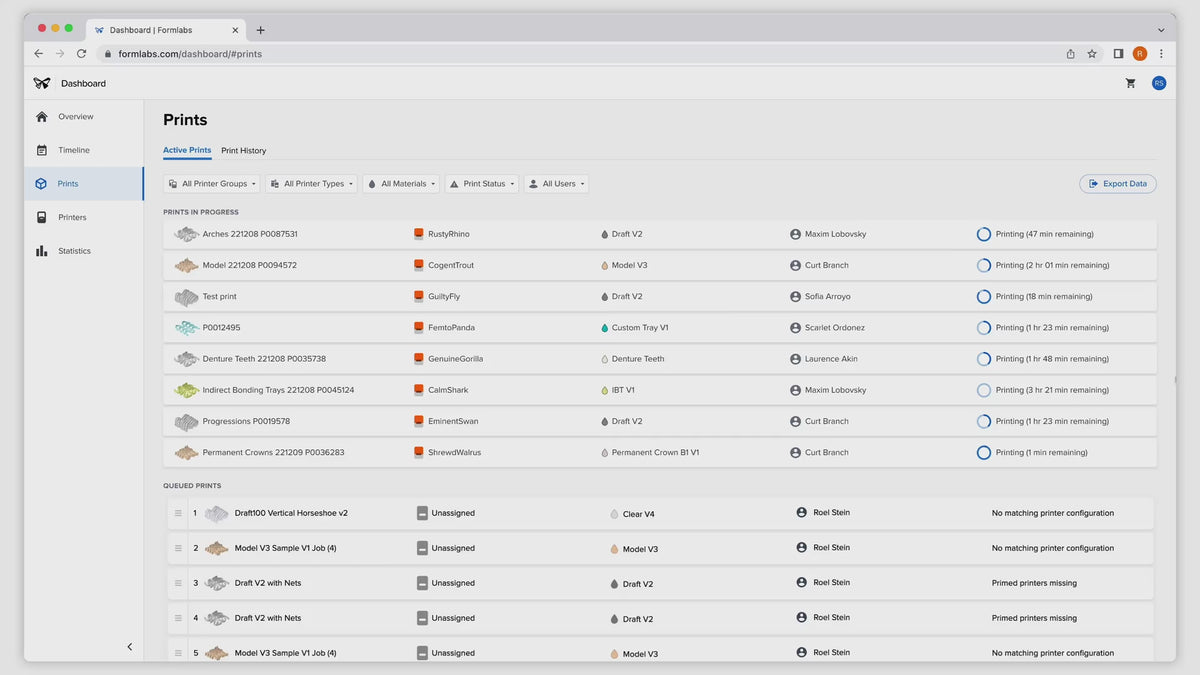Click the Export Data button
The height and width of the screenshot is (675, 1200).
(x=1117, y=183)
